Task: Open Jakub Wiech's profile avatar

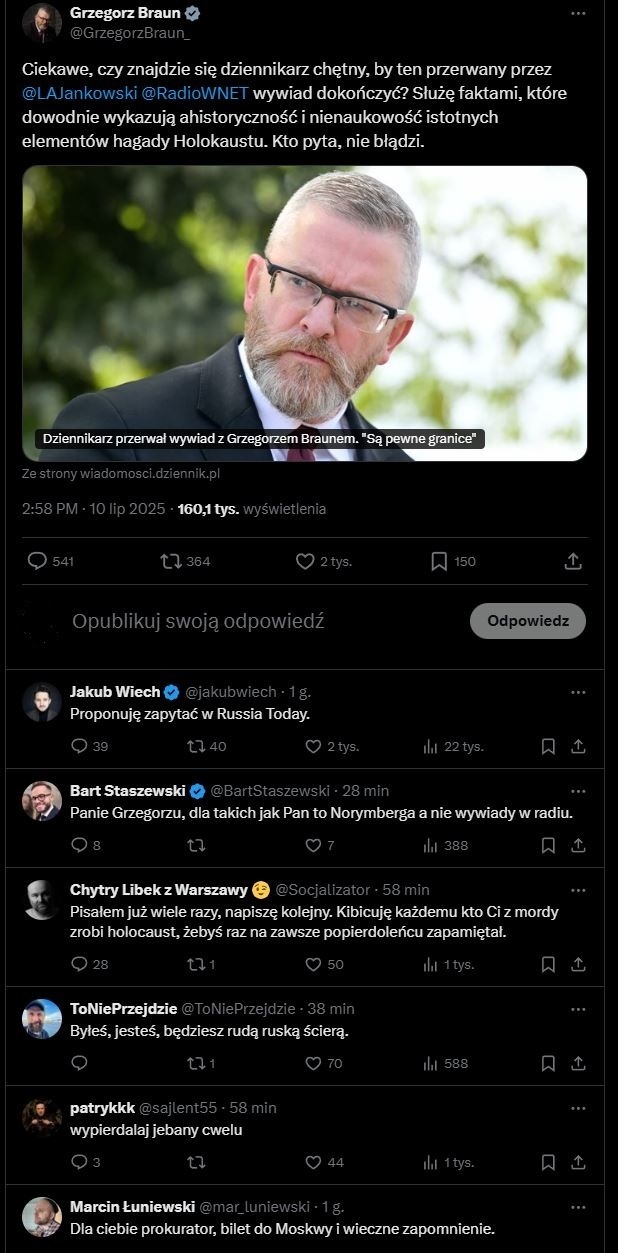Action: tap(42, 702)
